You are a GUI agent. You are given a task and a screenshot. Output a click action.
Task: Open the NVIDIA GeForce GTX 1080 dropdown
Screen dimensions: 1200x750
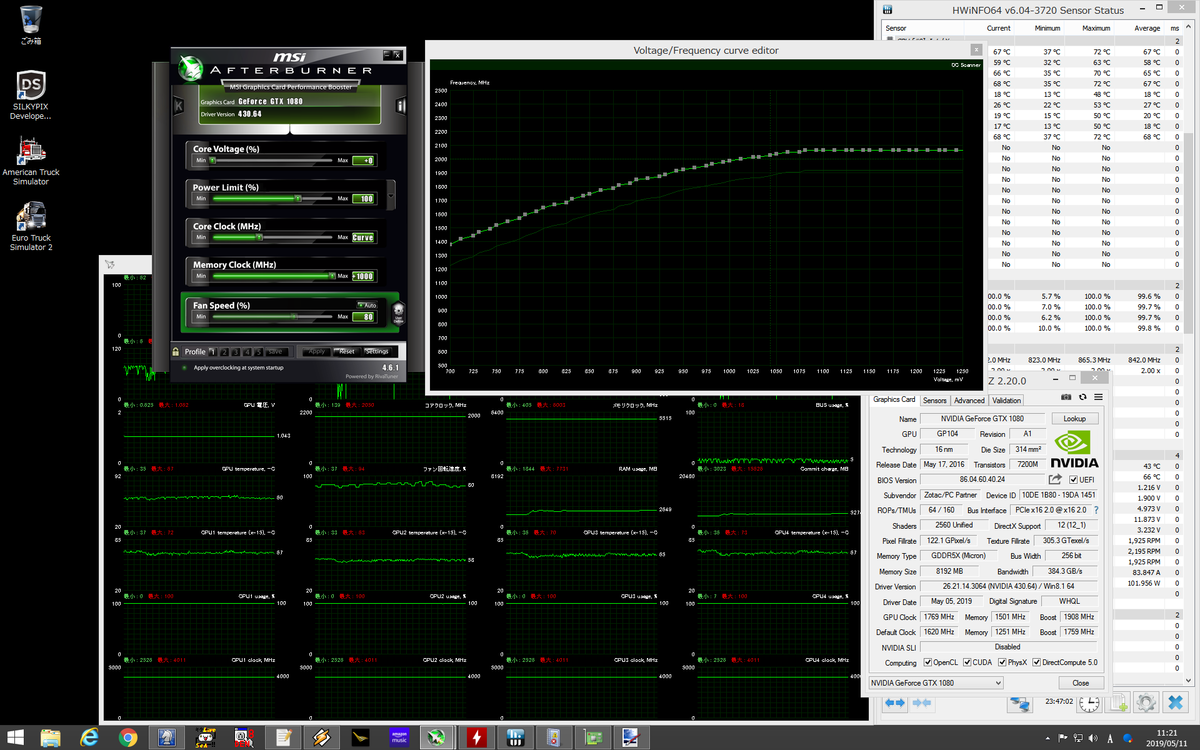click(x=935, y=683)
